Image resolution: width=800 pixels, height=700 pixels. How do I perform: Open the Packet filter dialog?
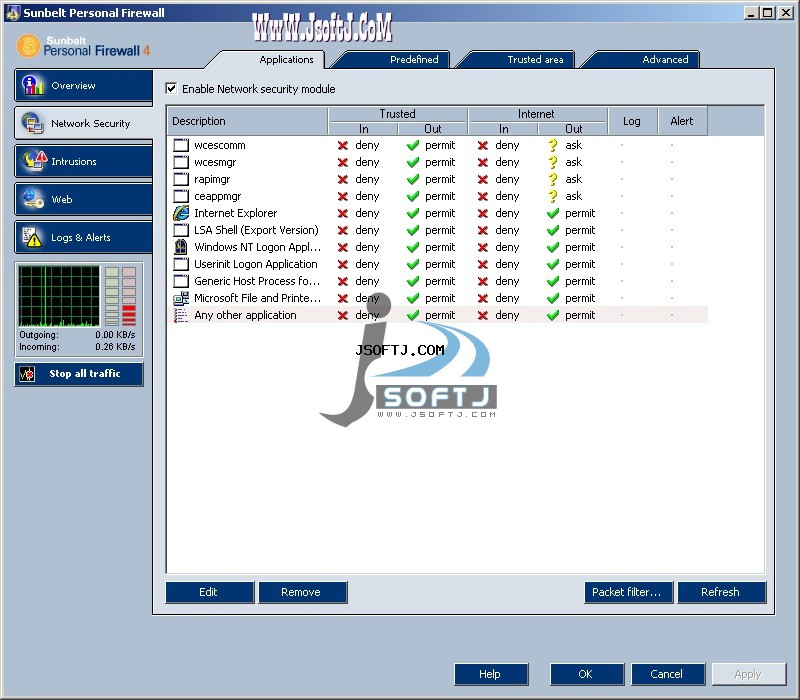pos(629,592)
